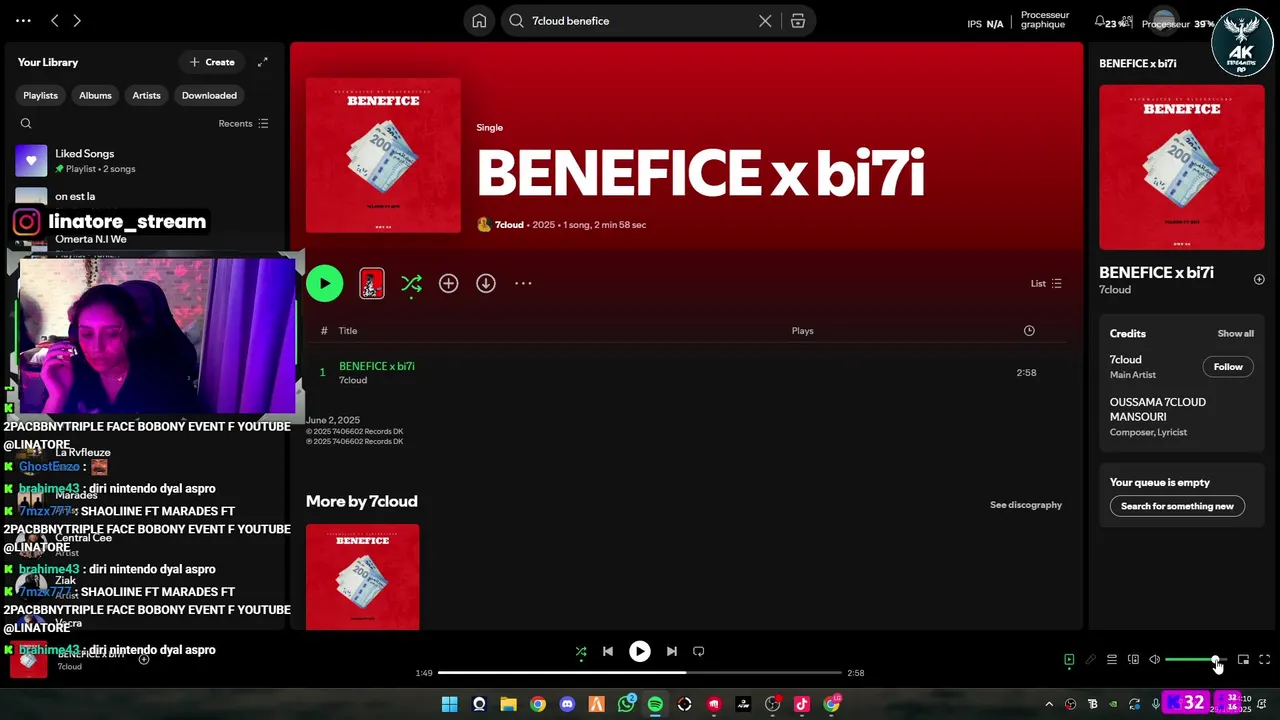The height and width of the screenshot is (720, 1280).
Task: Seek within the playback progress bar
Action: pos(640,673)
